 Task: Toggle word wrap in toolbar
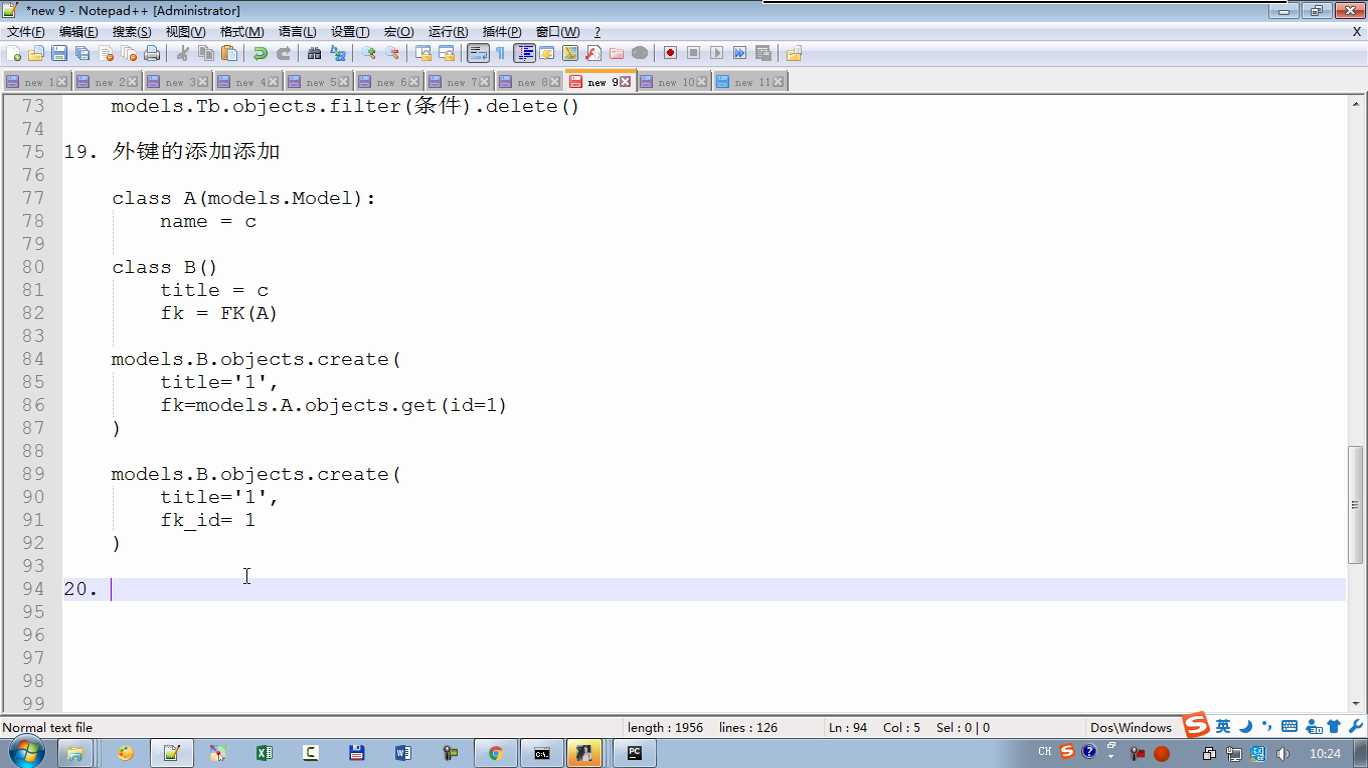(x=478, y=53)
